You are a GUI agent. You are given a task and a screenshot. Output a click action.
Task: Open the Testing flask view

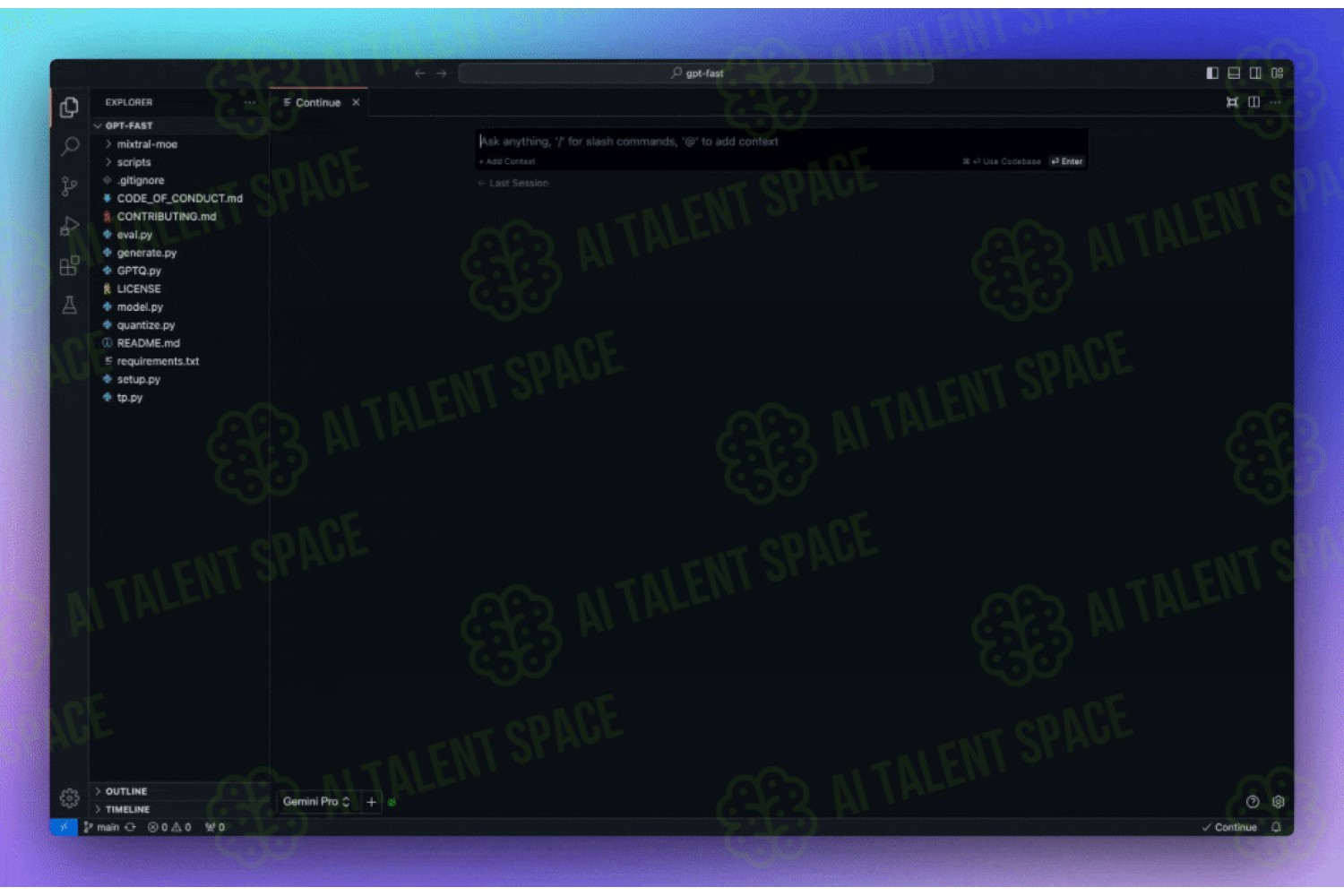(69, 305)
